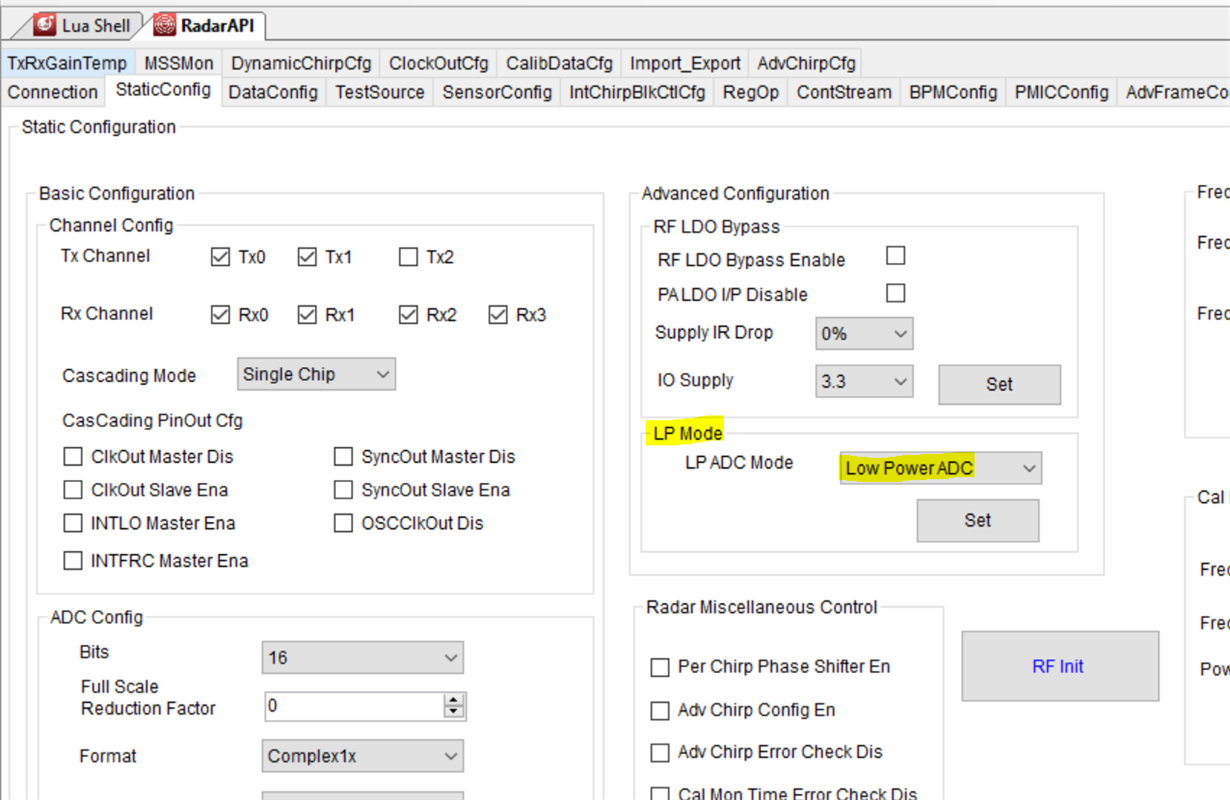1230x800 pixels.
Task: Check ClkOut Master Dis option
Action: tap(73, 457)
